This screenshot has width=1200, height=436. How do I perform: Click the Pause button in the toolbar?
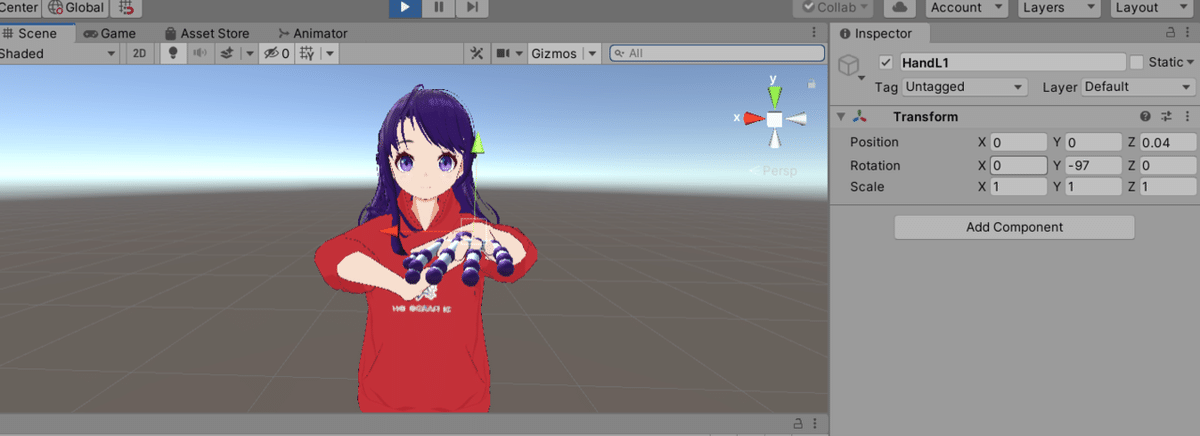coord(438,7)
